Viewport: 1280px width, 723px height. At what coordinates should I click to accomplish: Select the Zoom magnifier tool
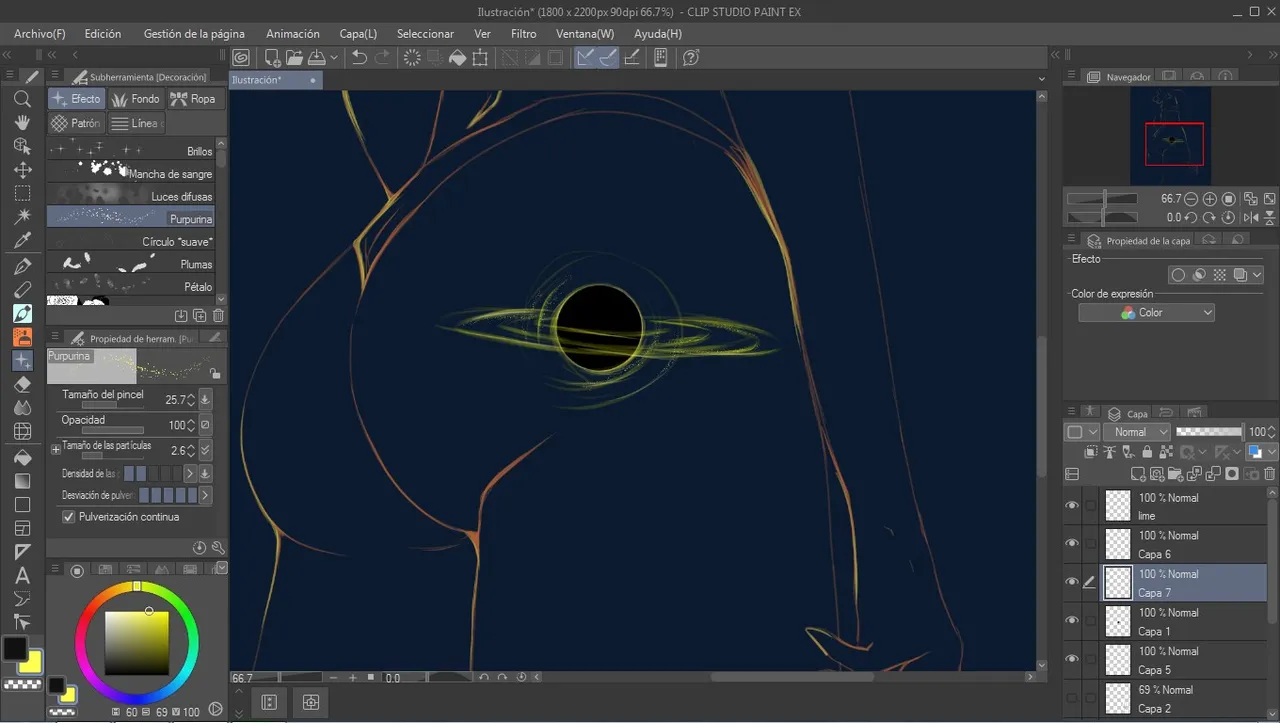pyautogui.click(x=22, y=99)
